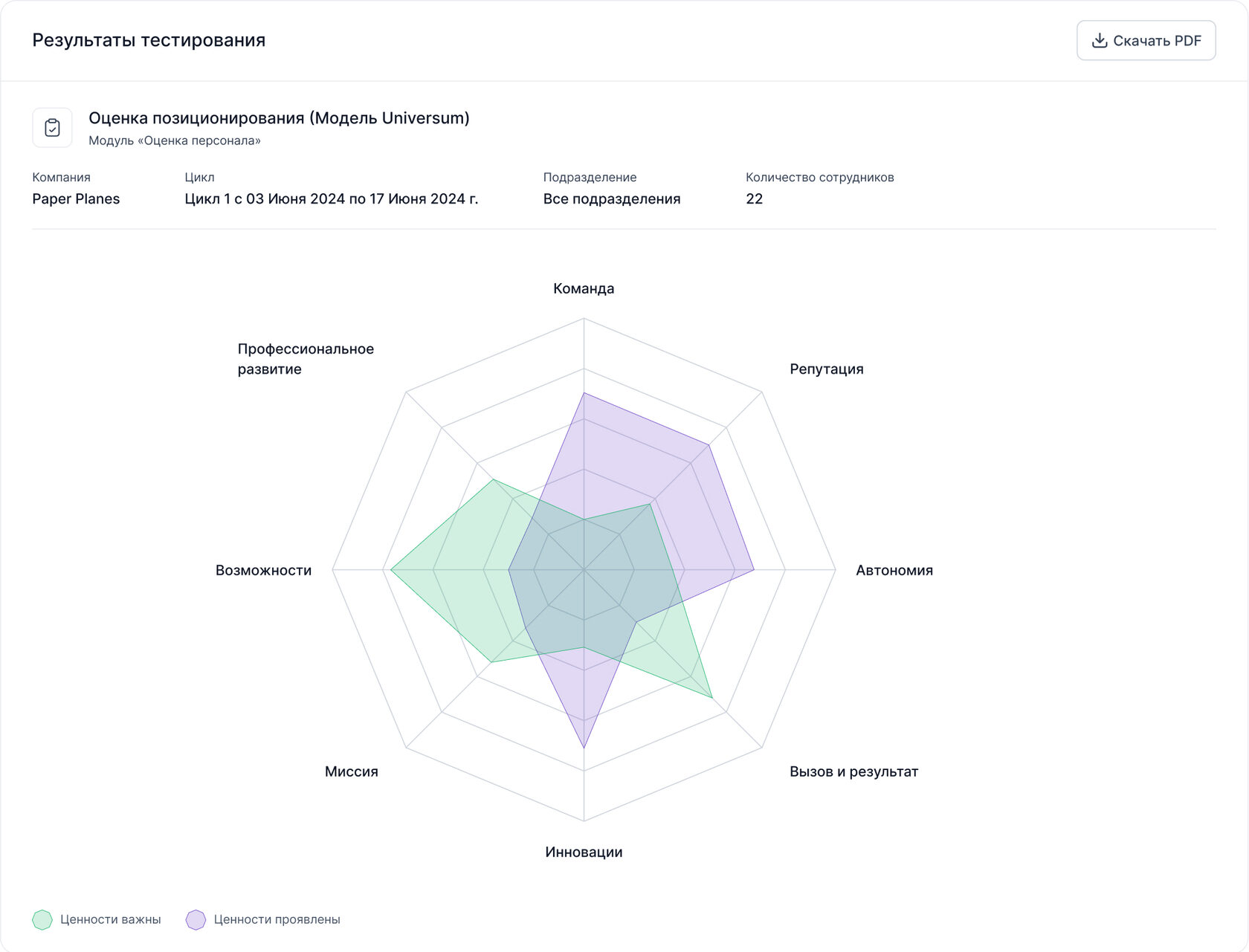Click the Вызов и результат axis label
This screenshot has width=1249, height=952.
point(853,771)
